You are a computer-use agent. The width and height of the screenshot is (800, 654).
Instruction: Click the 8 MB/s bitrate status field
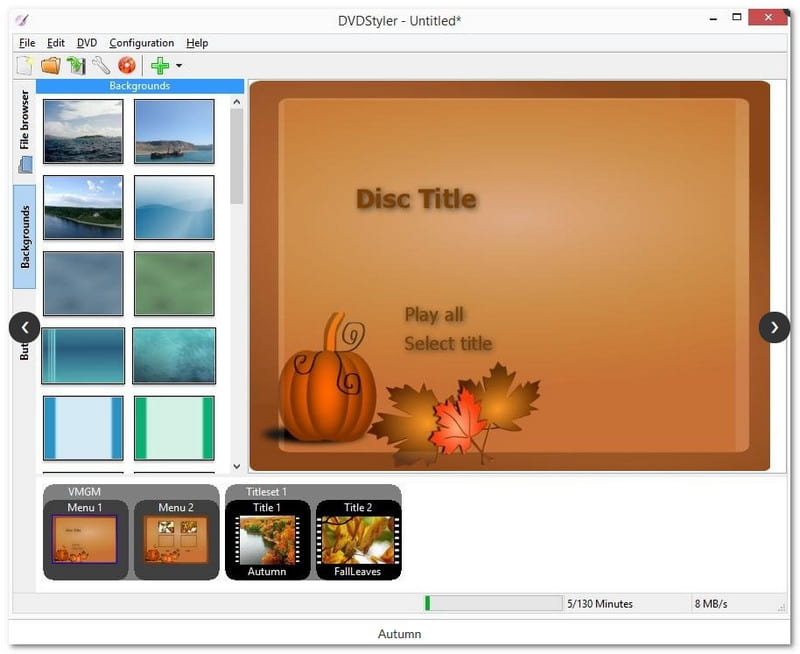point(711,604)
